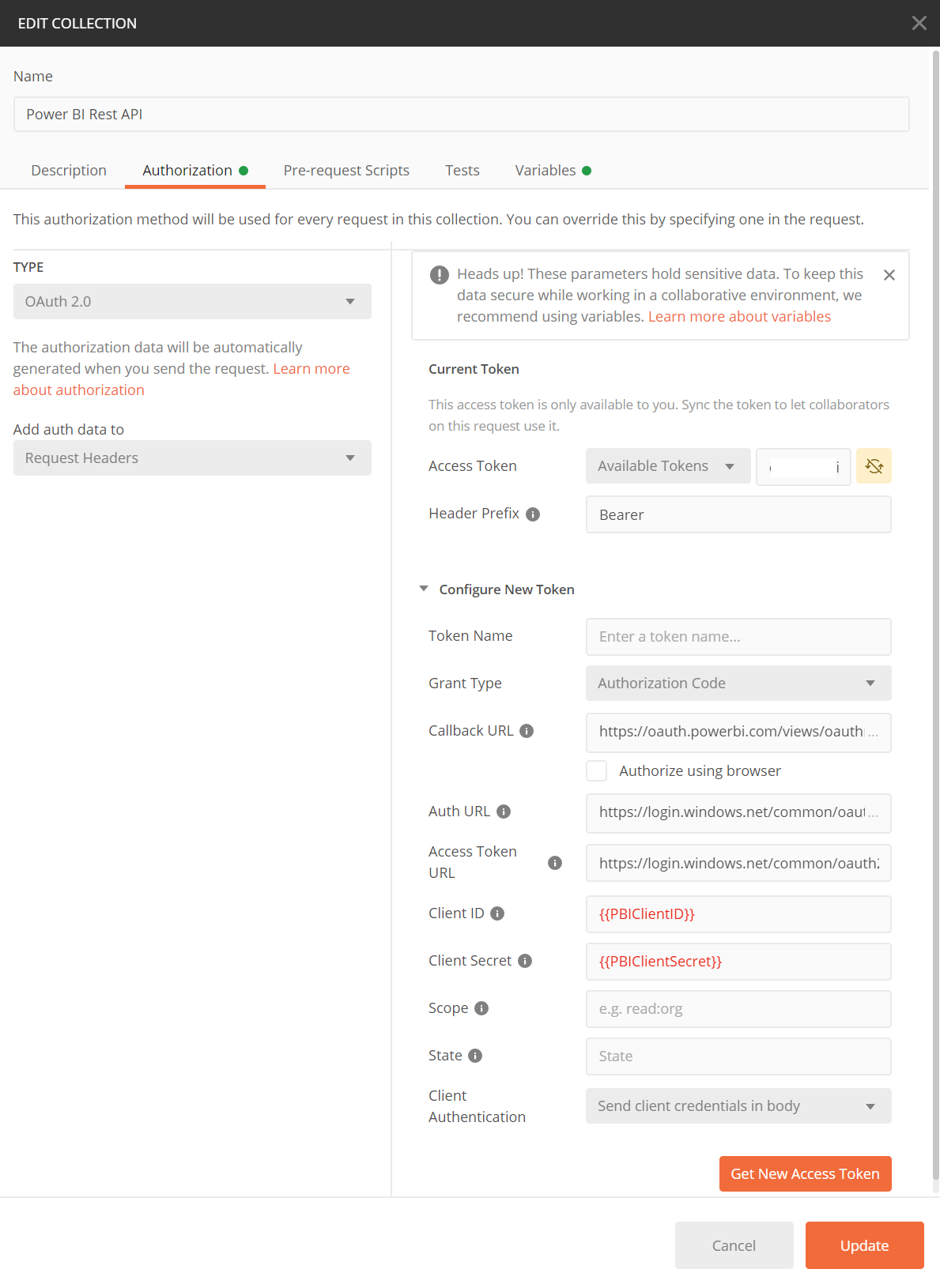Screen dimensions: 940x1288
Task: Click the Scope info icon
Action: pos(482,1007)
